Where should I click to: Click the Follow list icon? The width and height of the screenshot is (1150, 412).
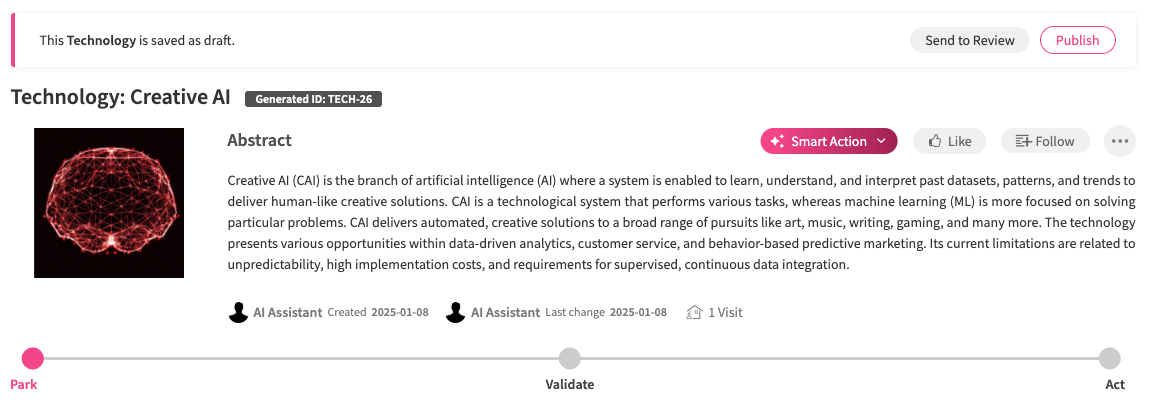(1022, 142)
